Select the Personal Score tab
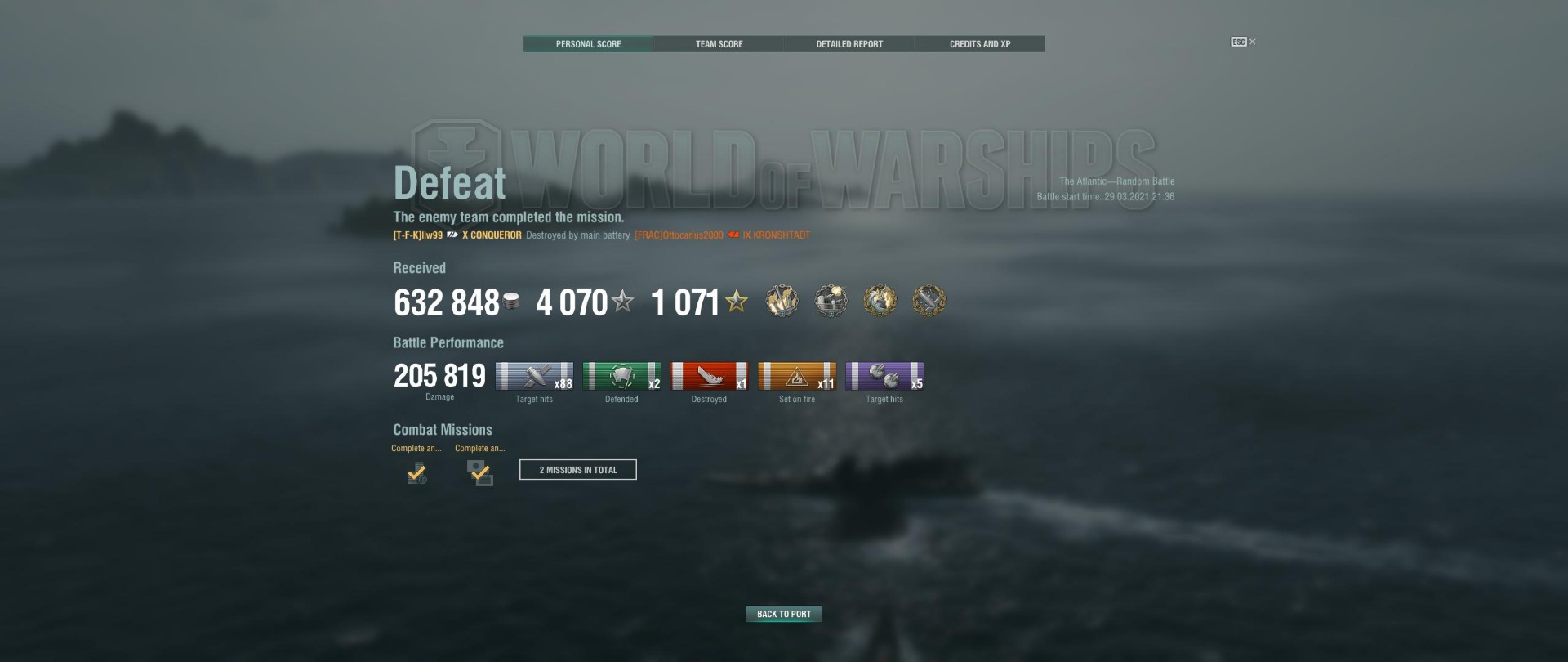1568x662 pixels. [588, 44]
